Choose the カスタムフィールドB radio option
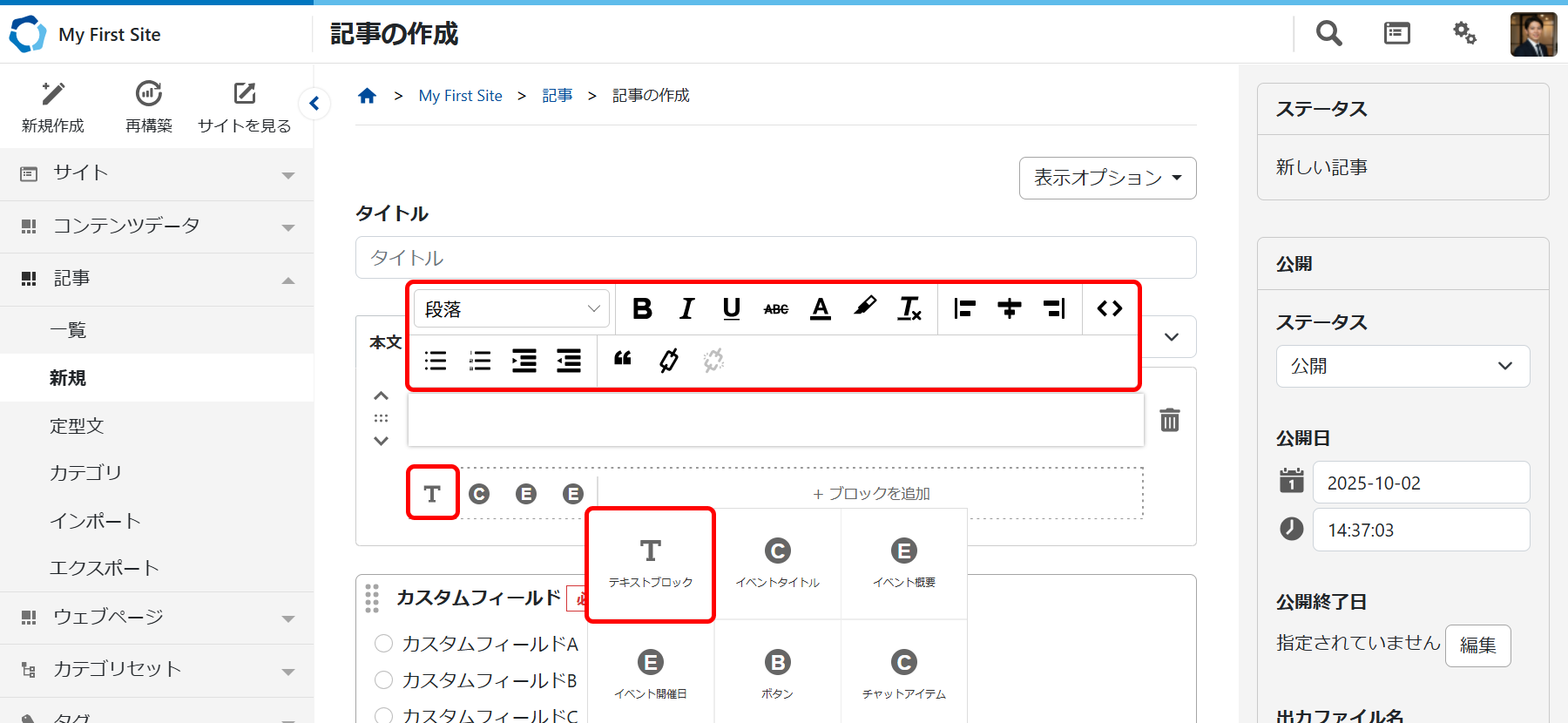Image resolution: width=1568 pixels, height=723 pixels. click(x=383, y=679)
